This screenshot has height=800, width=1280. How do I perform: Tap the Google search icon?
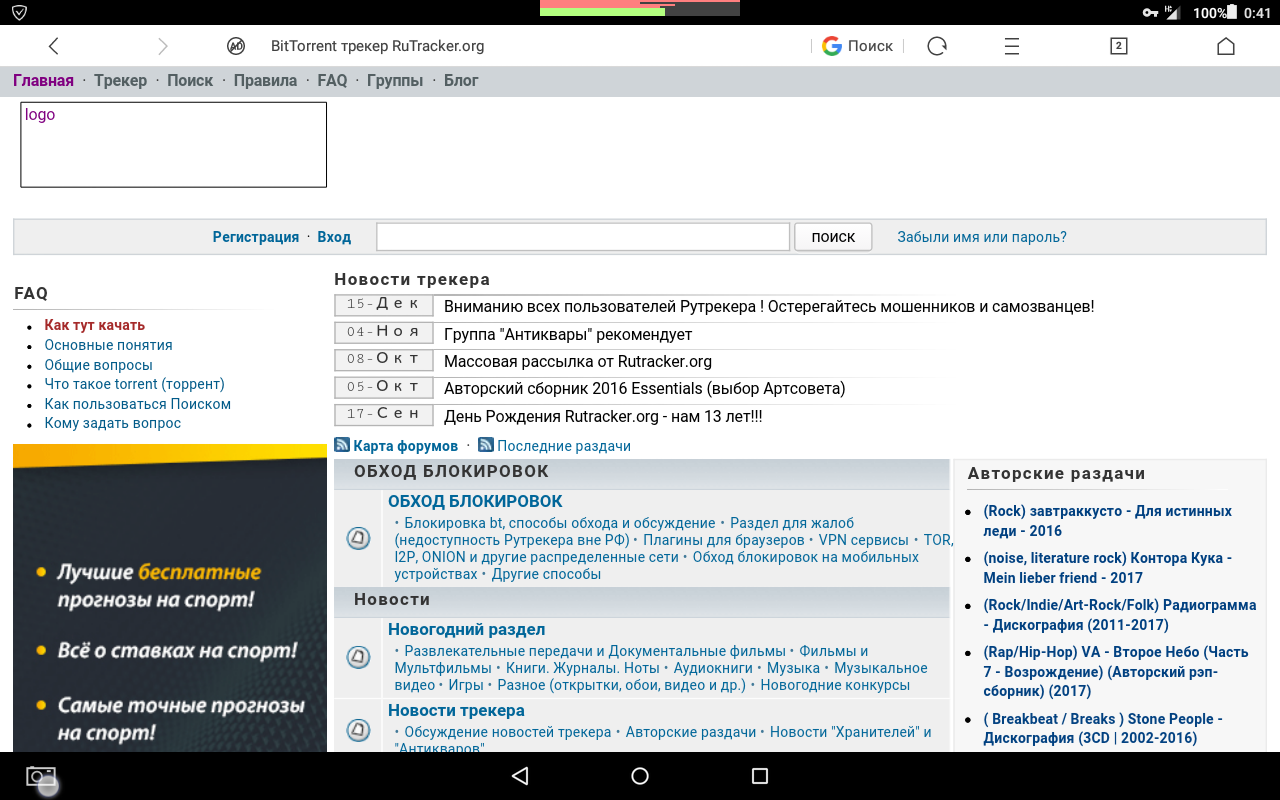point(832,46)
